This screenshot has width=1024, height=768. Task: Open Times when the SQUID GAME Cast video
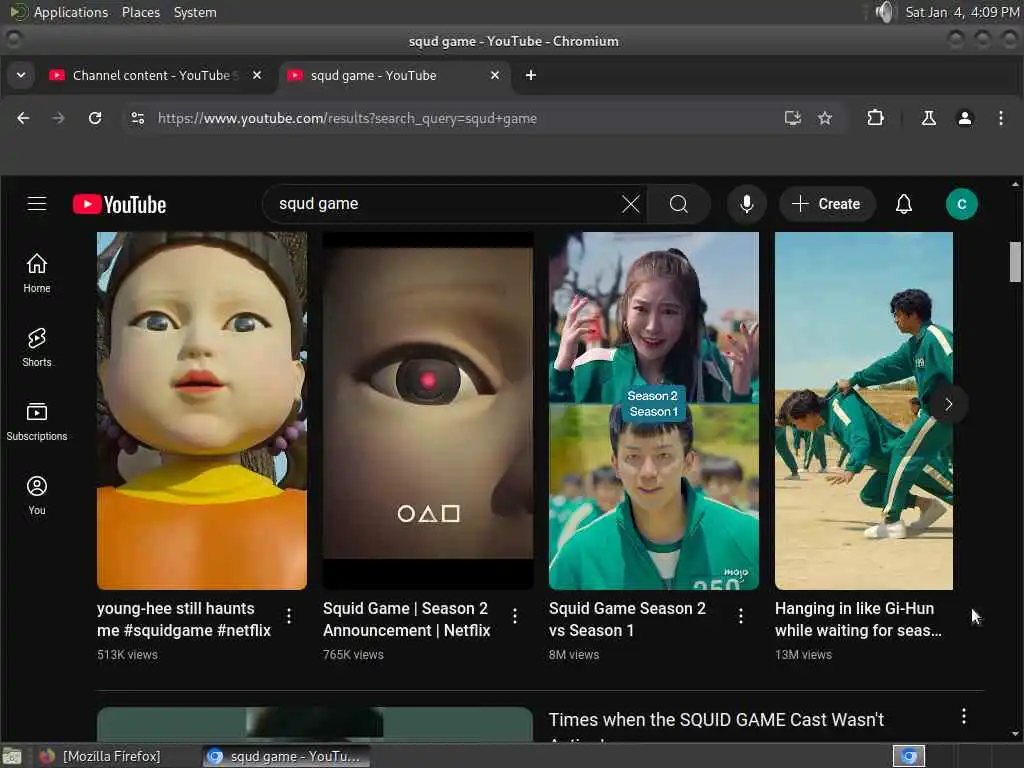(x=716, y=720)
